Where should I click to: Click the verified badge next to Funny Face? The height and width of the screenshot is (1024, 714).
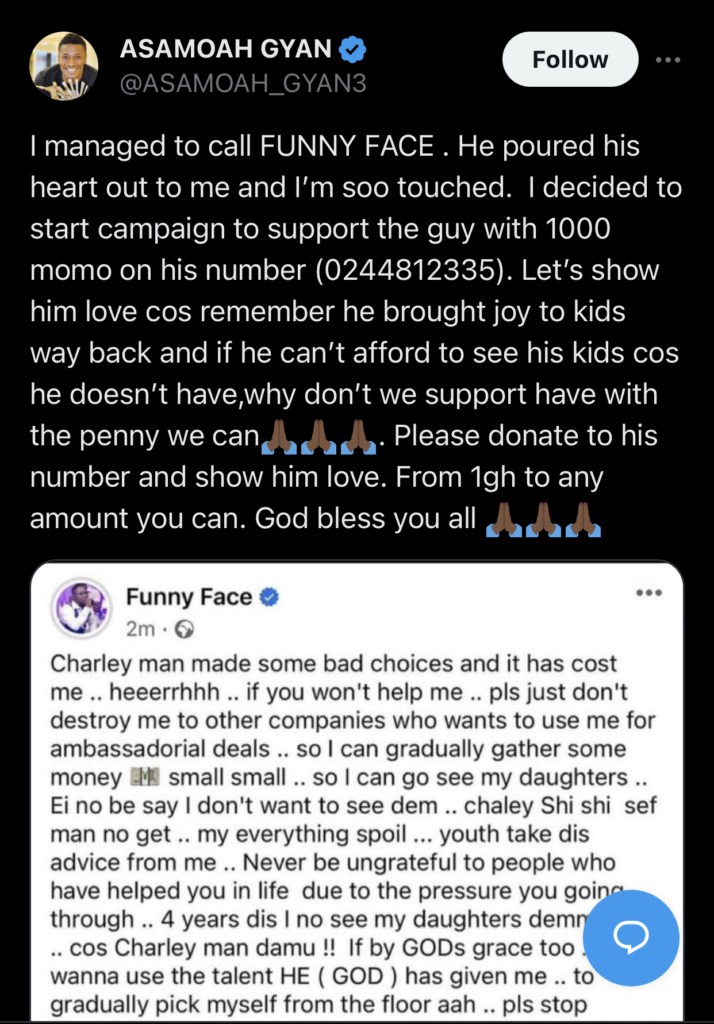click(x=269, y=597)
